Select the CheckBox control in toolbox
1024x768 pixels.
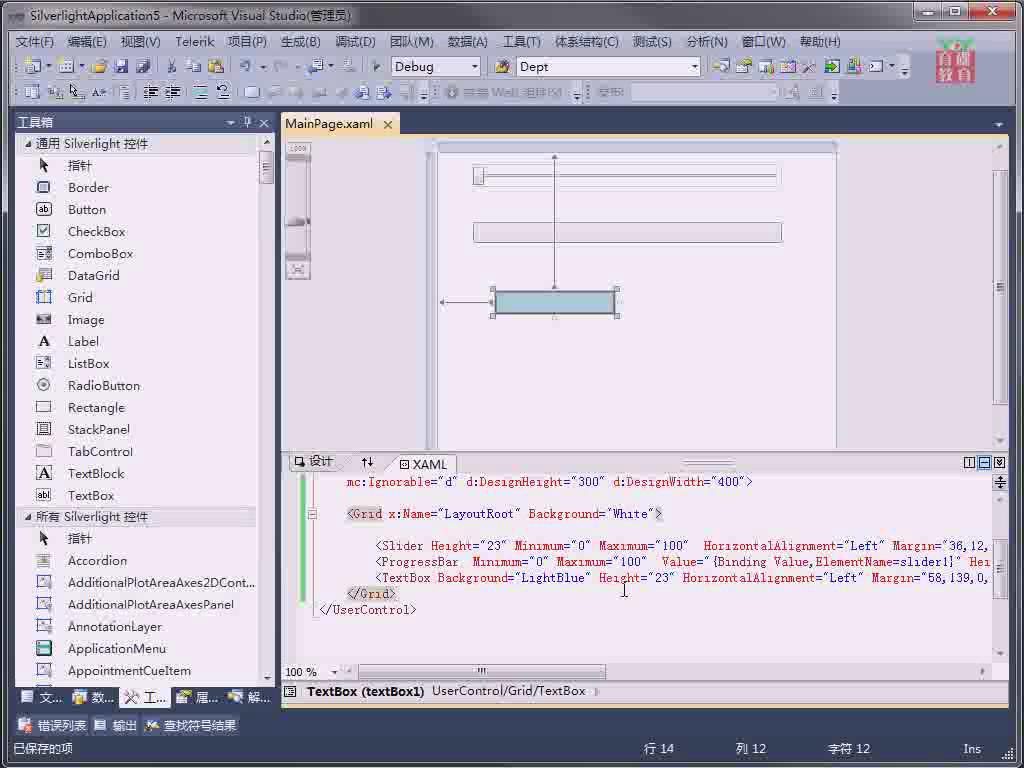[x=96, y=231]
